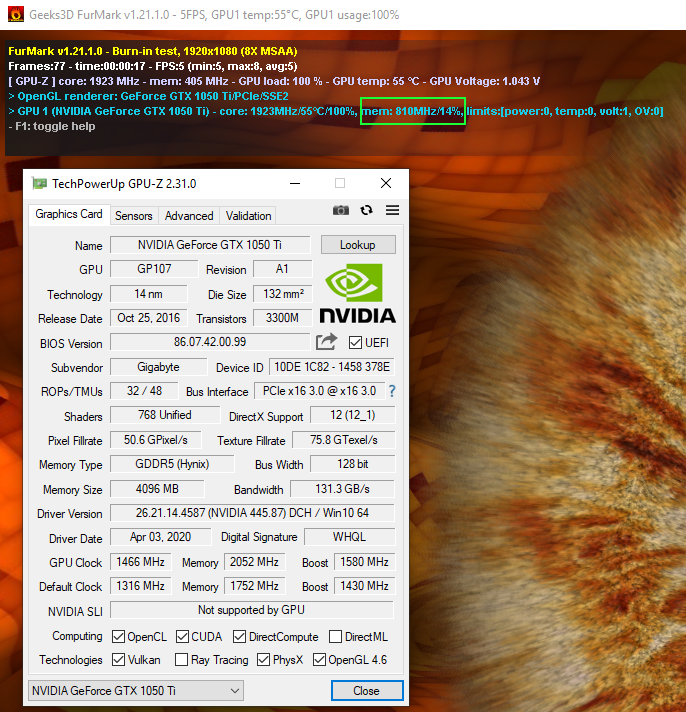Click the FurMark 'F1: toggle help' text
This screenshot has height=712, width=686.
(x=51, y=126)
